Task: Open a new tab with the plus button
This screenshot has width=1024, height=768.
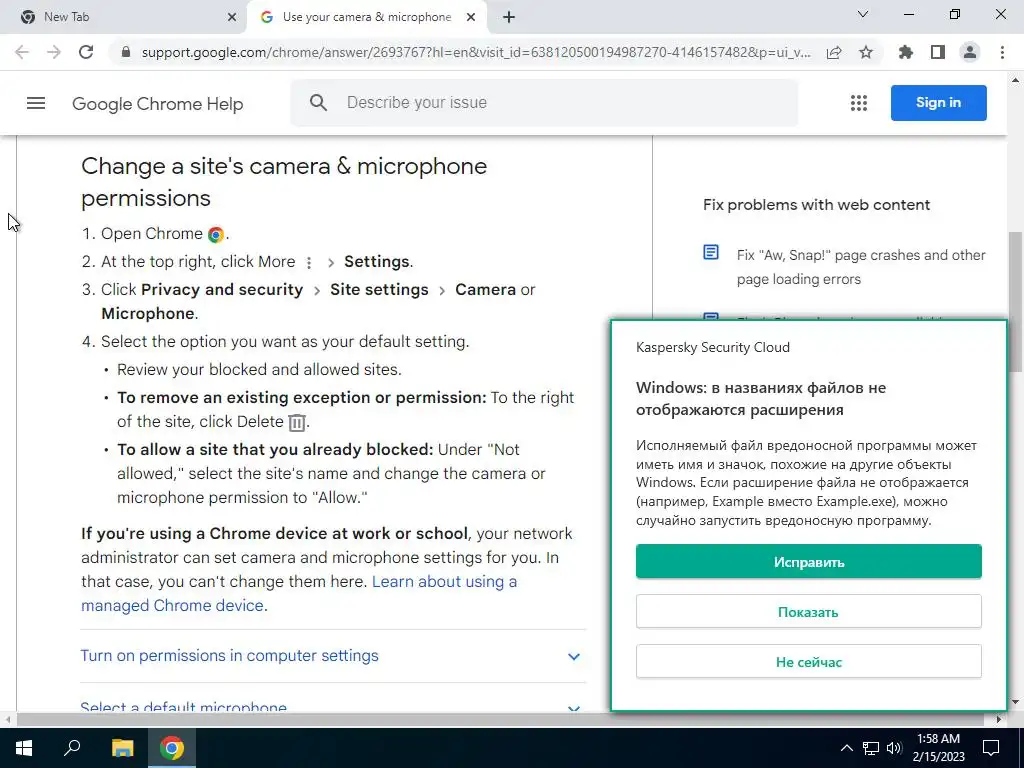Action: [x=509, y=17]
